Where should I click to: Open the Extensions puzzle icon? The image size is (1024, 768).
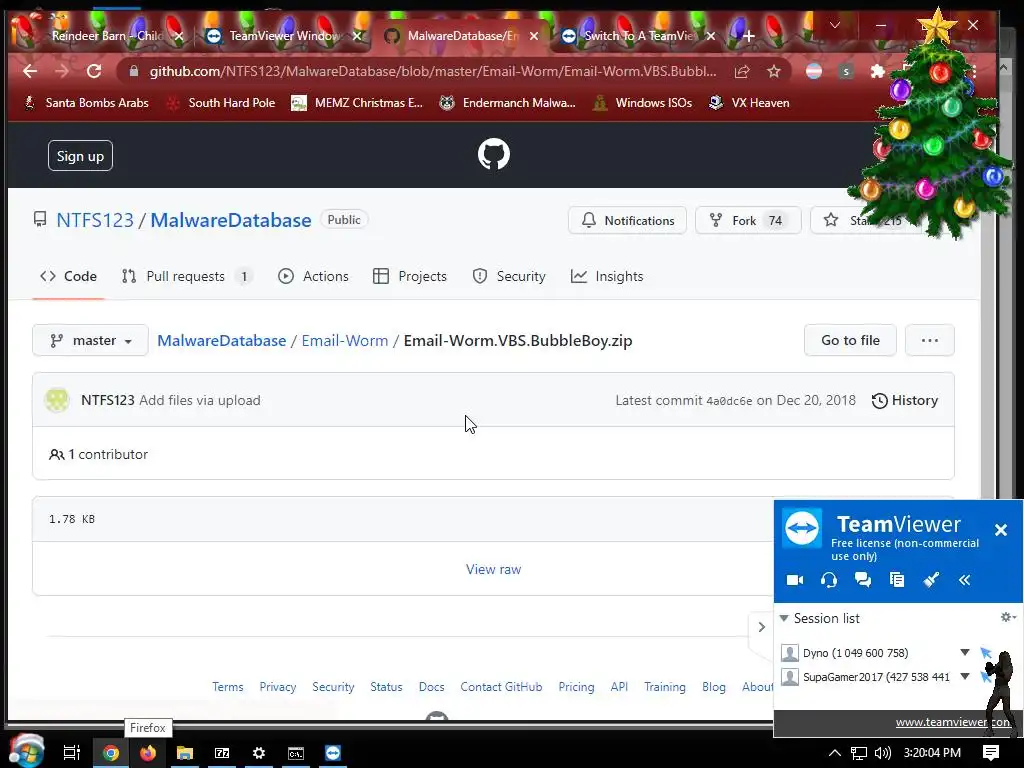(x=878, y=71)
